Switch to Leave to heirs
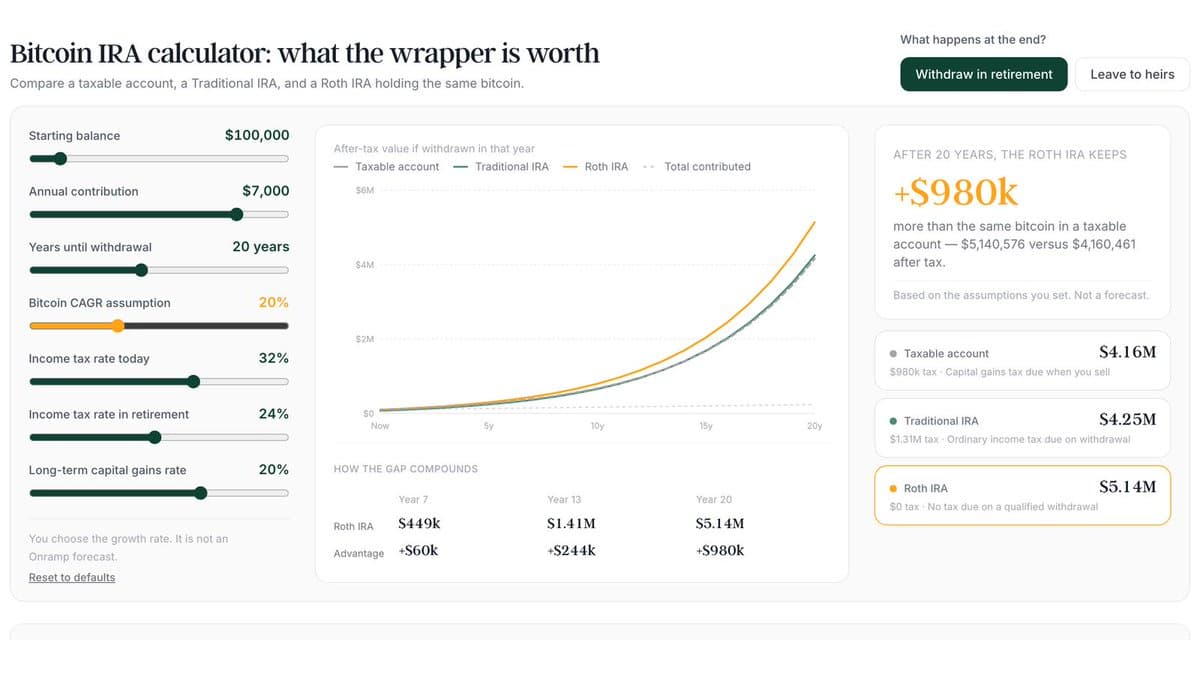The image size is (1200, 675). (1132, 74)
